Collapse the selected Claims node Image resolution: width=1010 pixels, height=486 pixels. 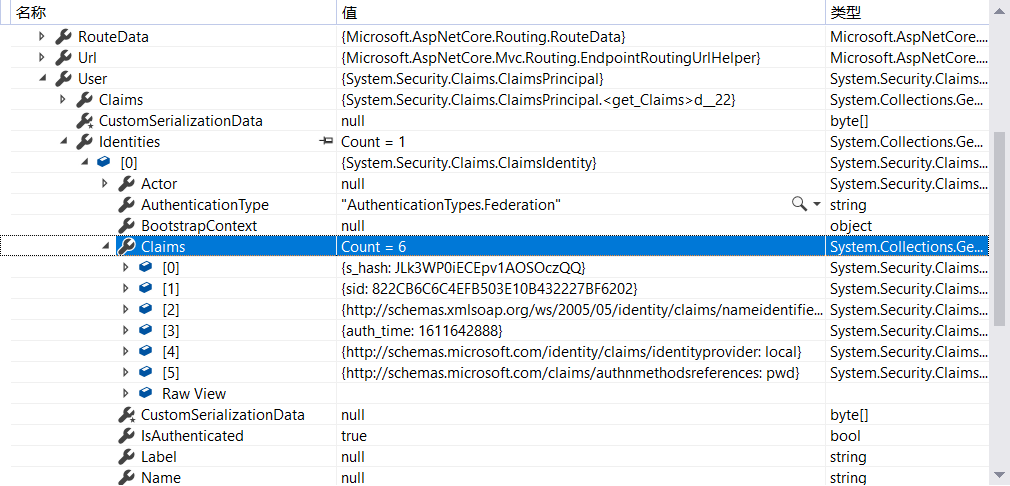105,247
